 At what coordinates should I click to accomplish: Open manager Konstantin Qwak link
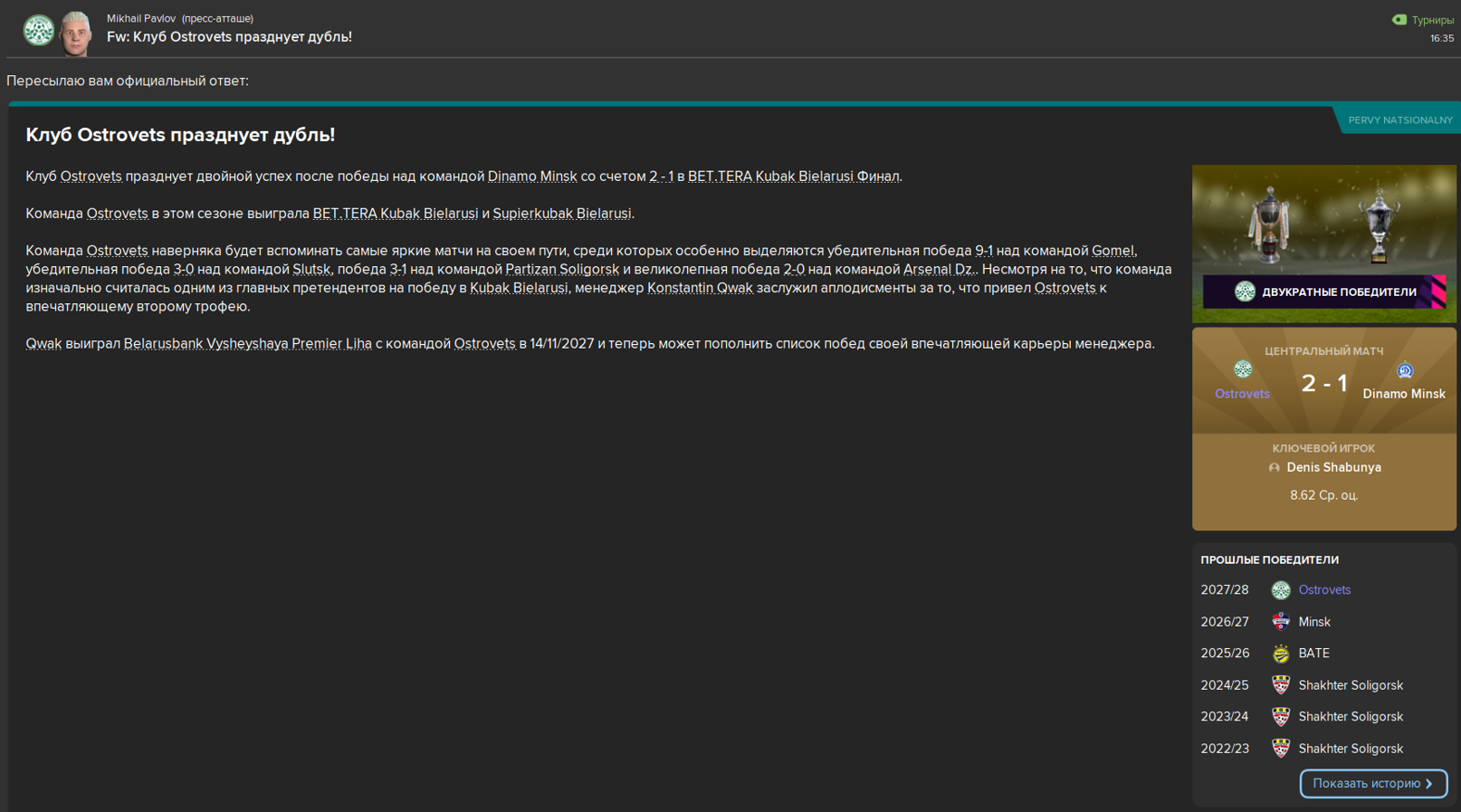700,287
